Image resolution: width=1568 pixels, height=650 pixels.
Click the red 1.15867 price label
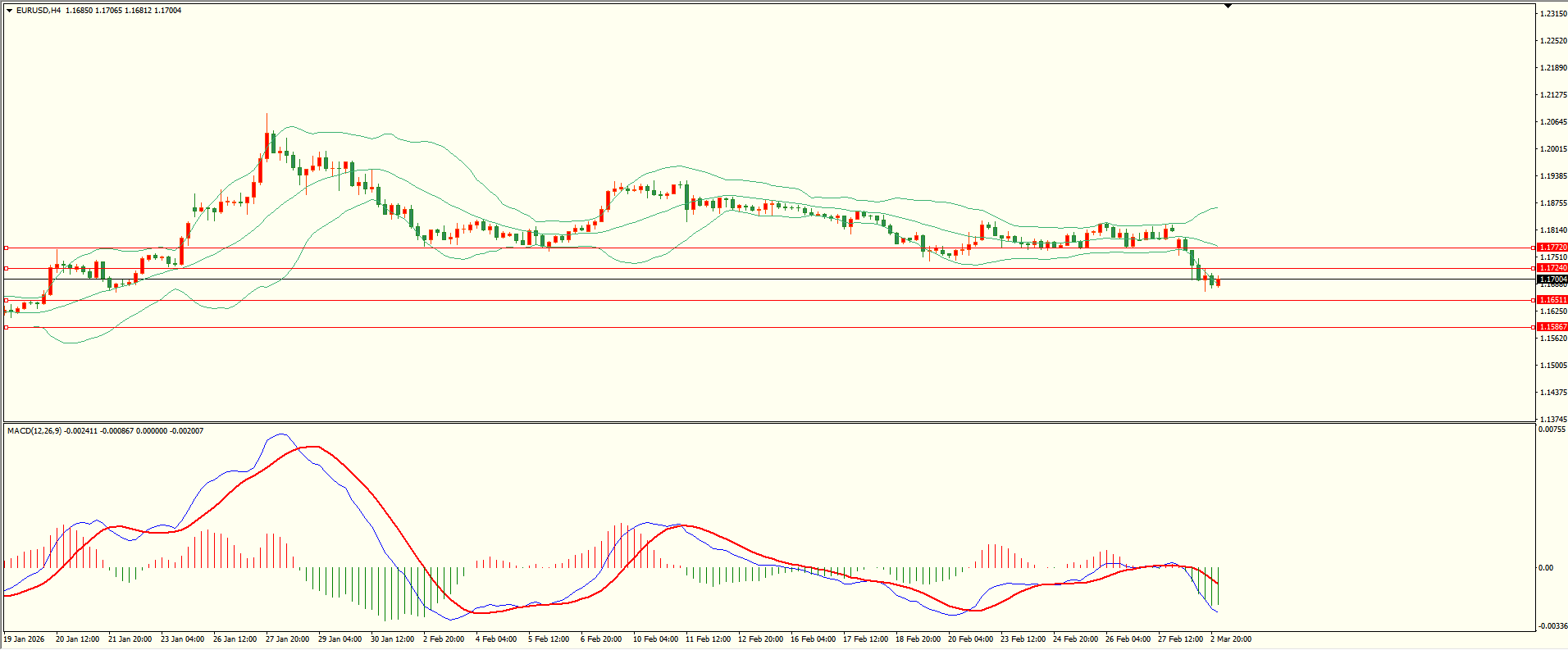(x=1552, y=327)
